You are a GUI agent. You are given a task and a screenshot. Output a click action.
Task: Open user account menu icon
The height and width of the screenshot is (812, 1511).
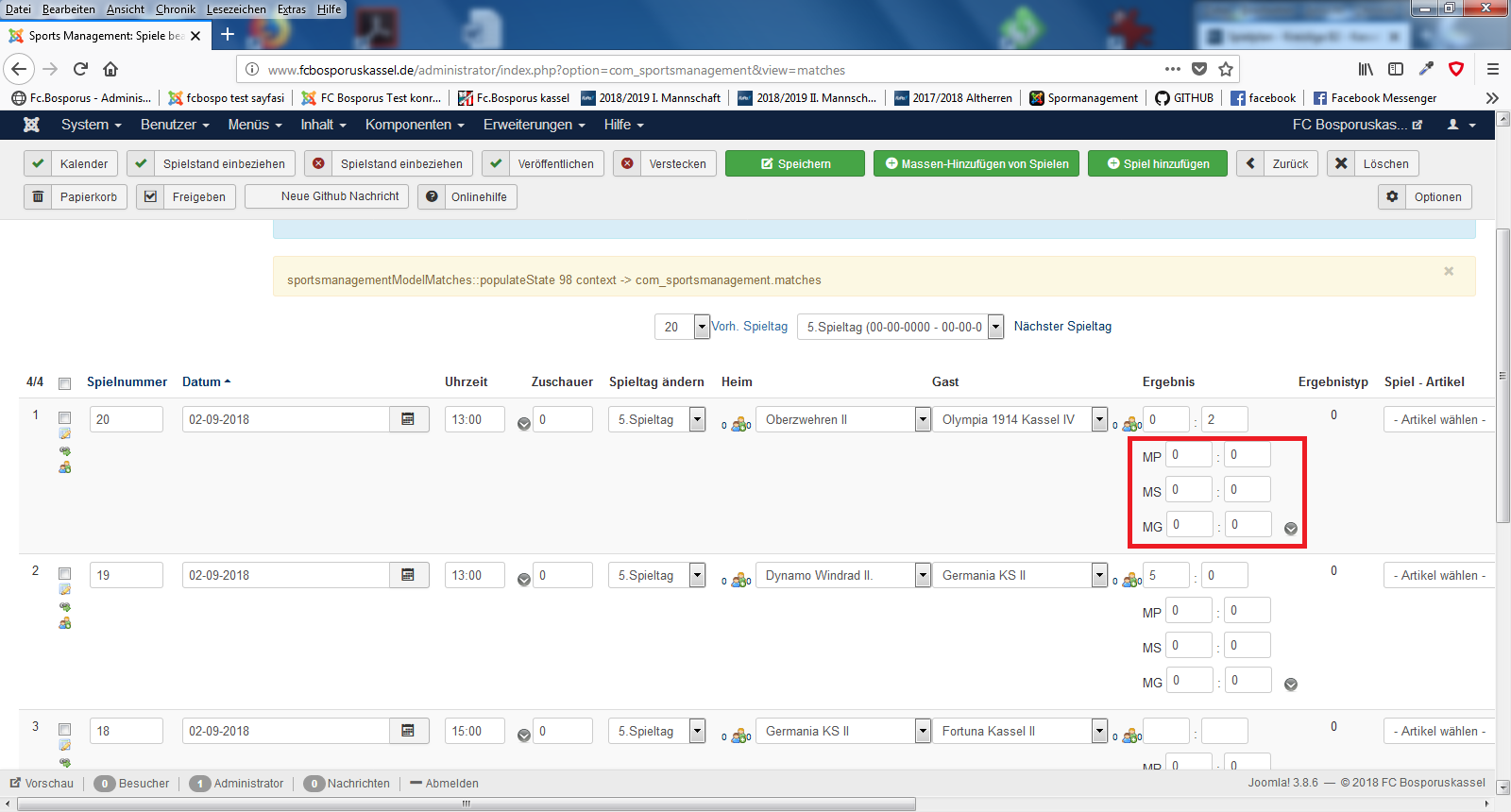pos(1460,125)
